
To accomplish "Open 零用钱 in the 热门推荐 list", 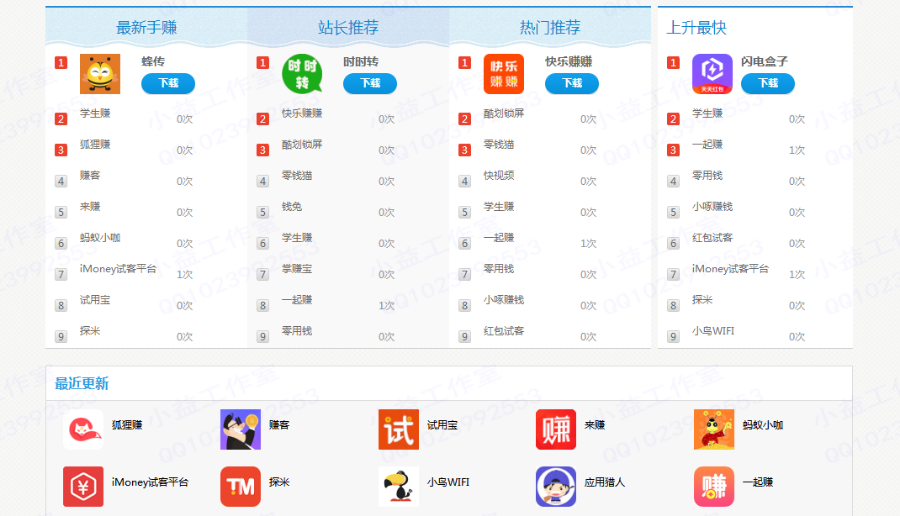I will pyautogui.click(x=499, y=269).
